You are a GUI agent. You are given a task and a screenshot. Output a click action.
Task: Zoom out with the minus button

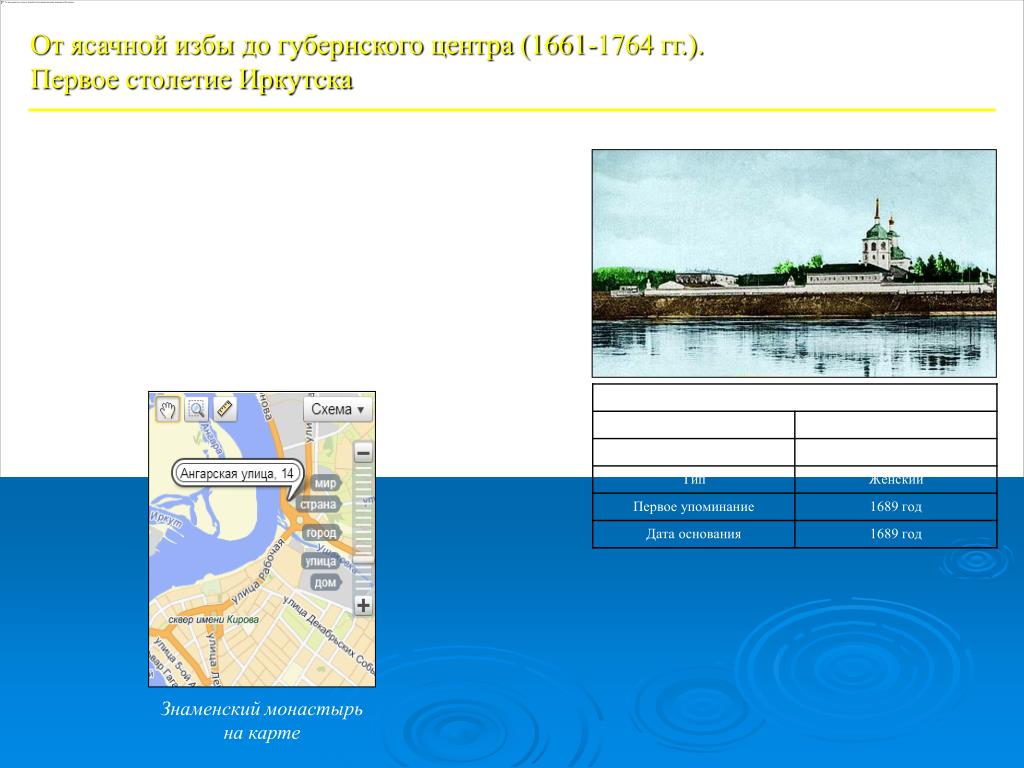(363, 453)
